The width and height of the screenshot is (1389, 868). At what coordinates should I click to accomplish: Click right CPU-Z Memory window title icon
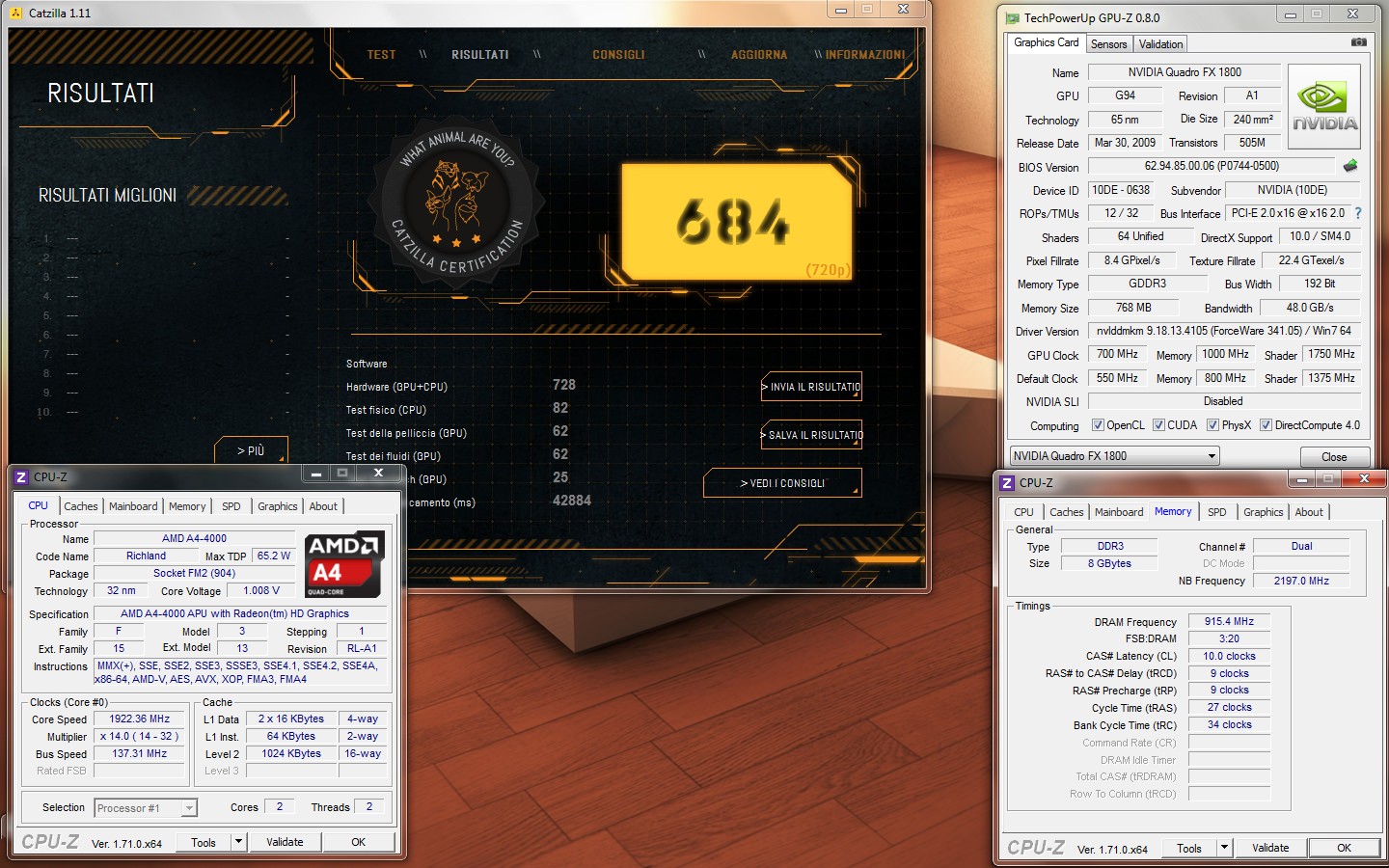tap(1007, 482)
